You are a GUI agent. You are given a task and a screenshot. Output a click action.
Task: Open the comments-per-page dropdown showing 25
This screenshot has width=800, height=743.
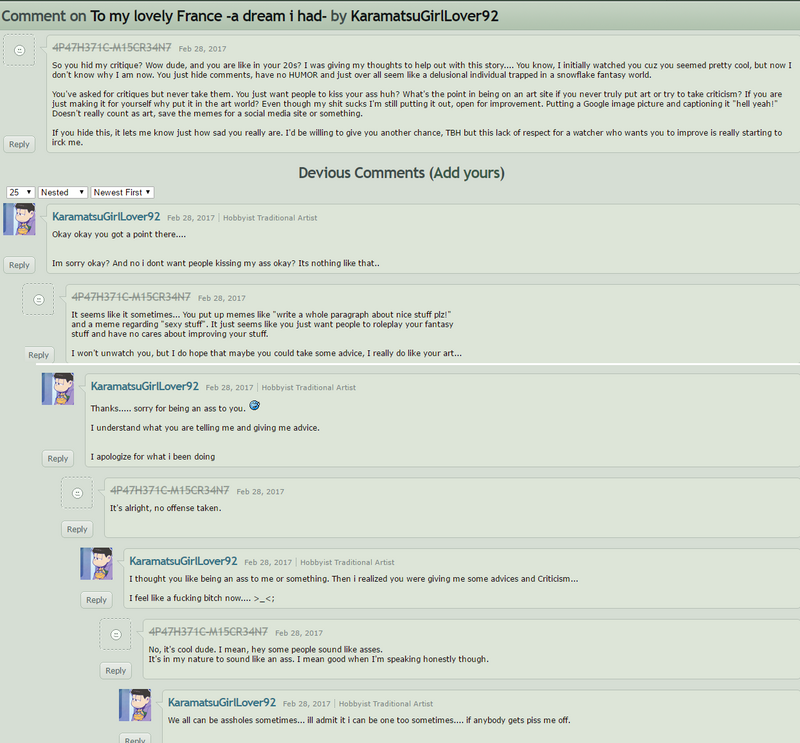point(20,192)
